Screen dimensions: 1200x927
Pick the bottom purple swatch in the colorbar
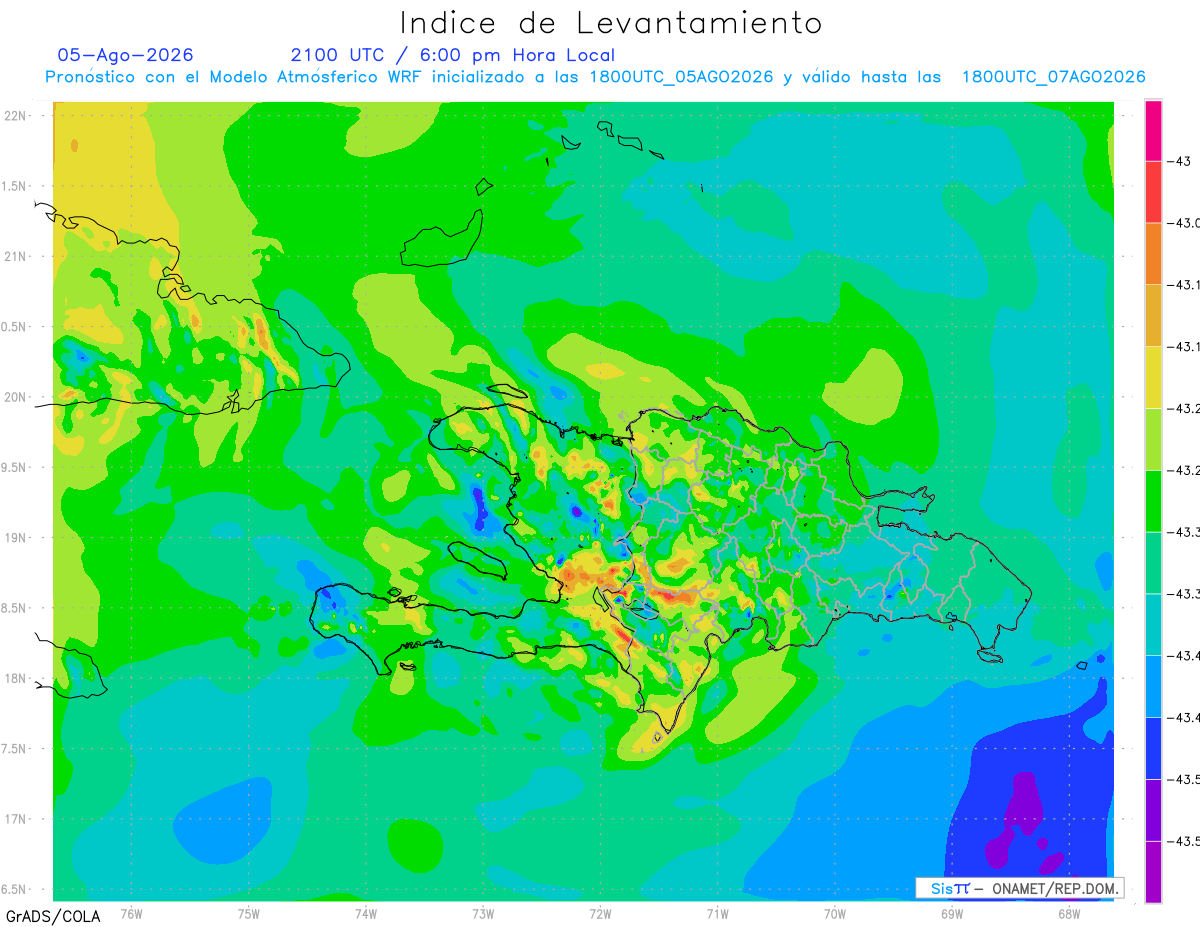(1153, 872)
